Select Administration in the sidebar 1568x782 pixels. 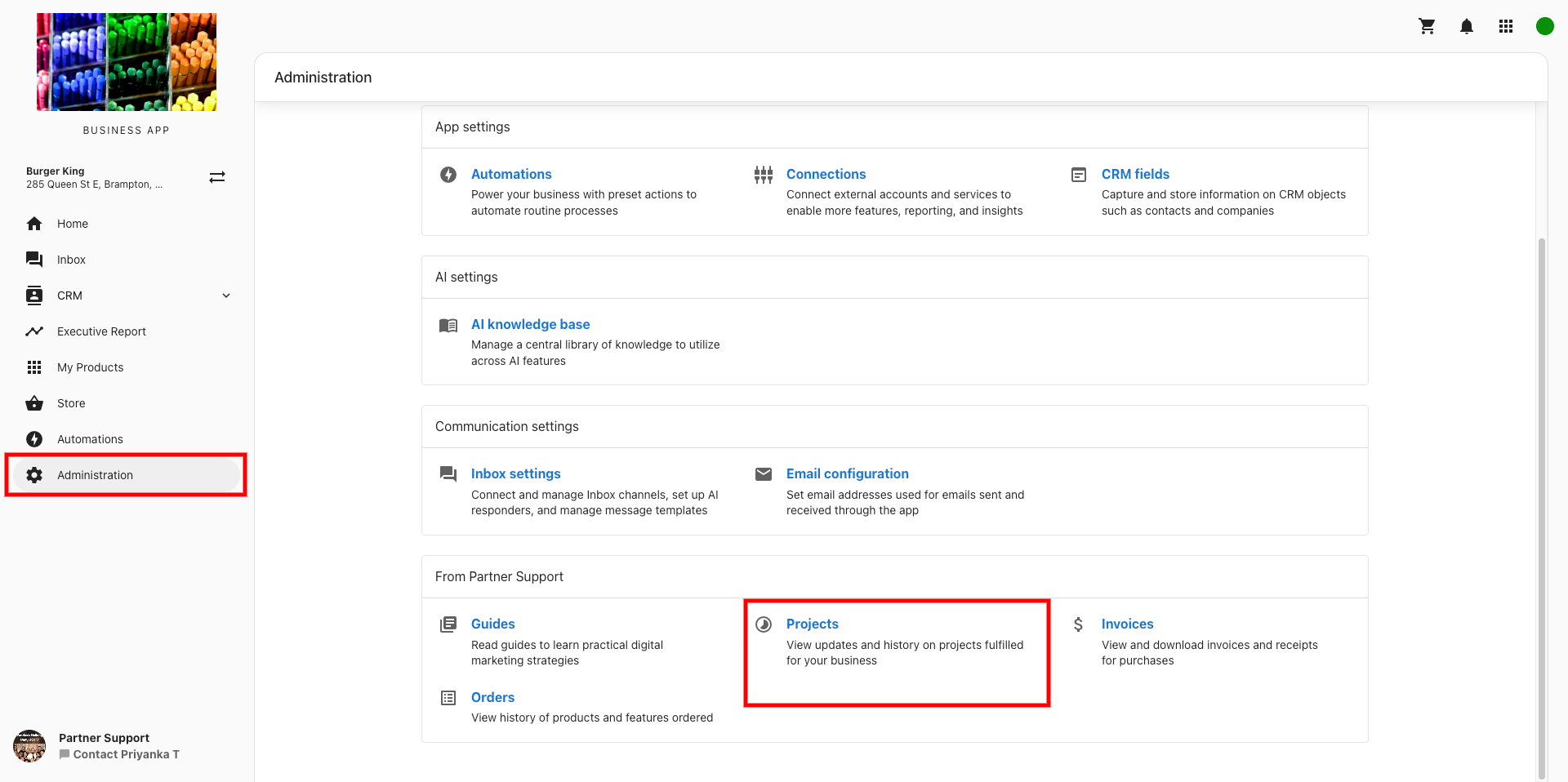(127, 475)
